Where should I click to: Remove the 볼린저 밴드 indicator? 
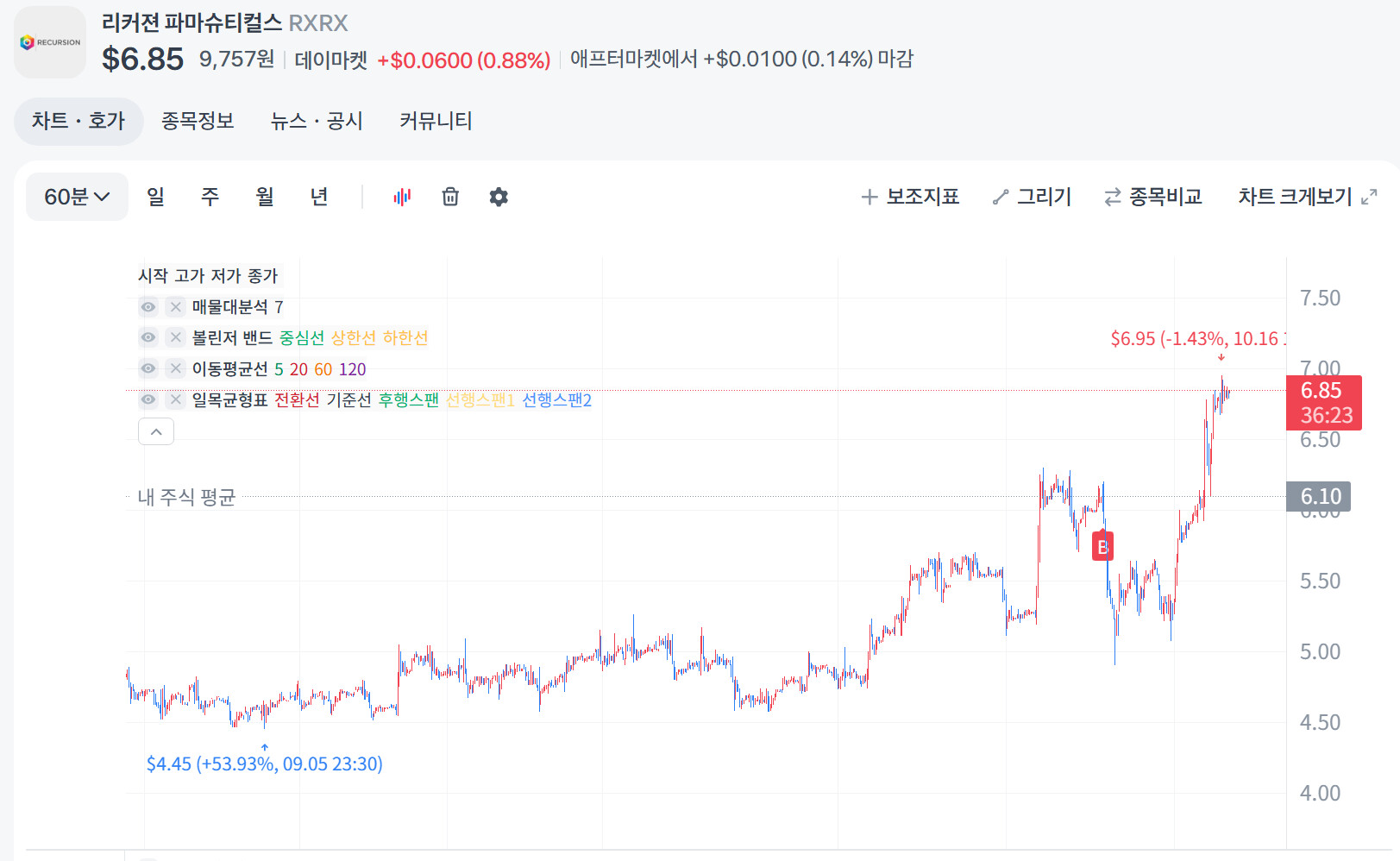[176, 337]
